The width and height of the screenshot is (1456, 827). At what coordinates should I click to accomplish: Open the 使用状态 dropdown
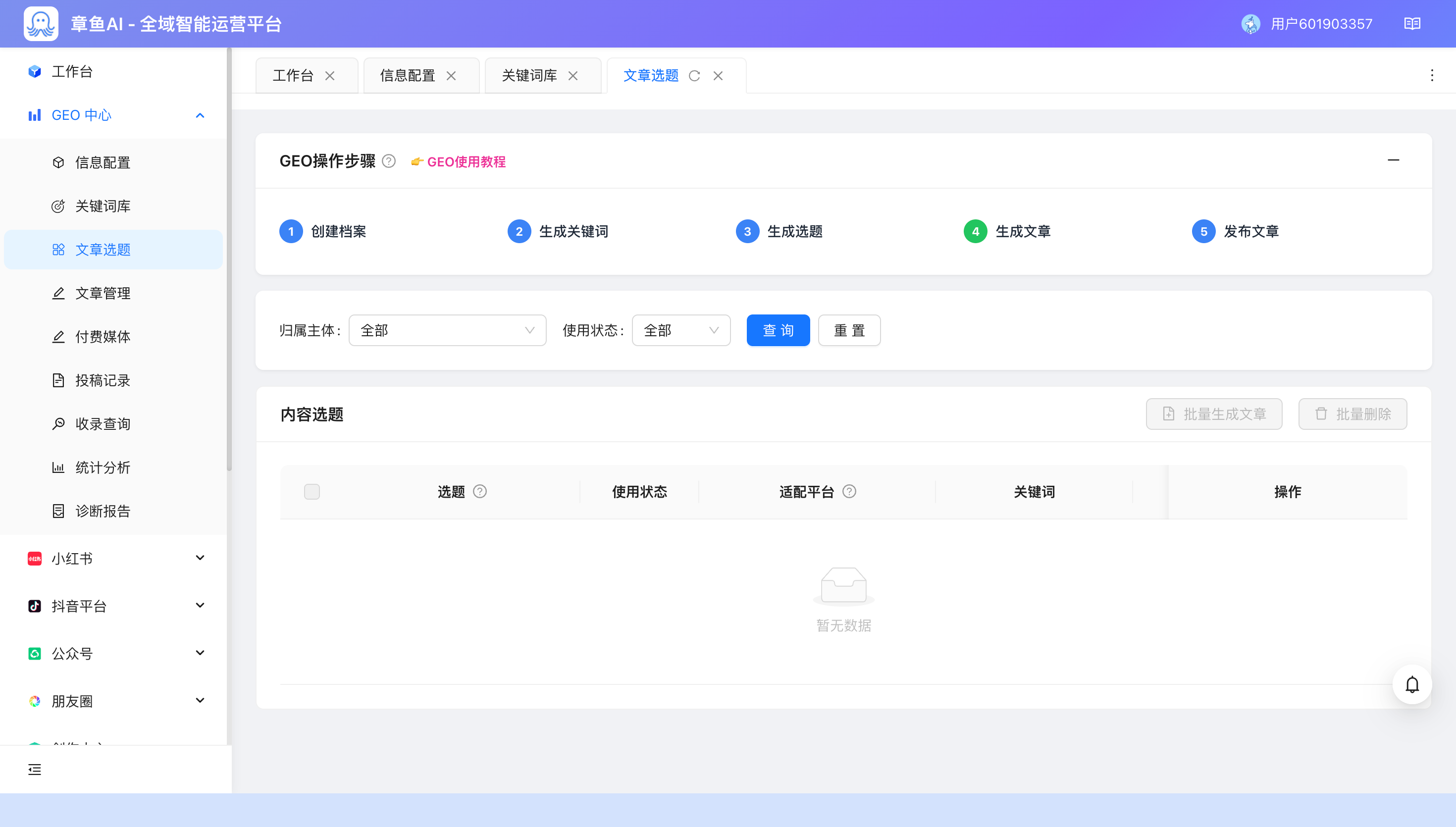(681, 330)
